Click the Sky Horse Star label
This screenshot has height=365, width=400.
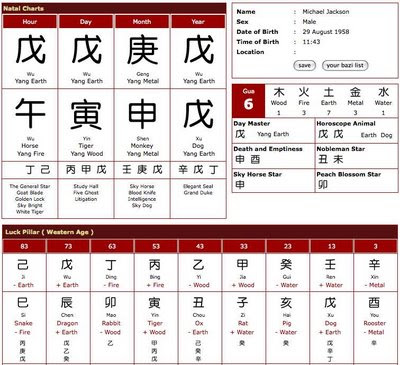coord(258,174)
